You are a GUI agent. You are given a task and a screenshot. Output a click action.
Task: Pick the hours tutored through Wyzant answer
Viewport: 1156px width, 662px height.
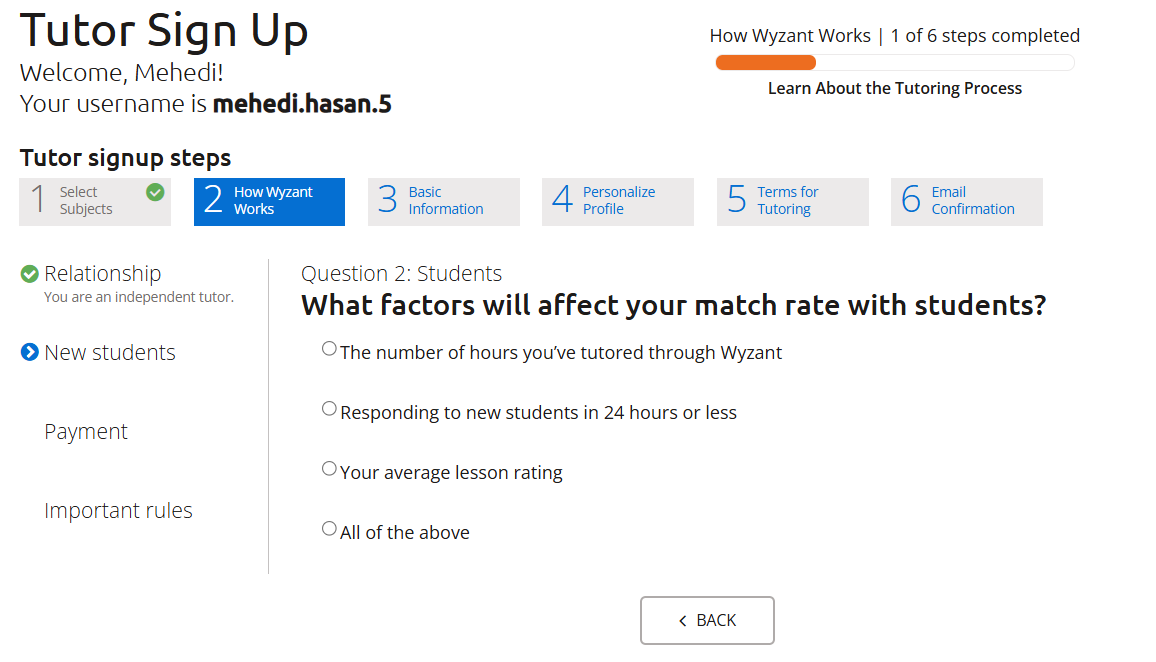329,348
